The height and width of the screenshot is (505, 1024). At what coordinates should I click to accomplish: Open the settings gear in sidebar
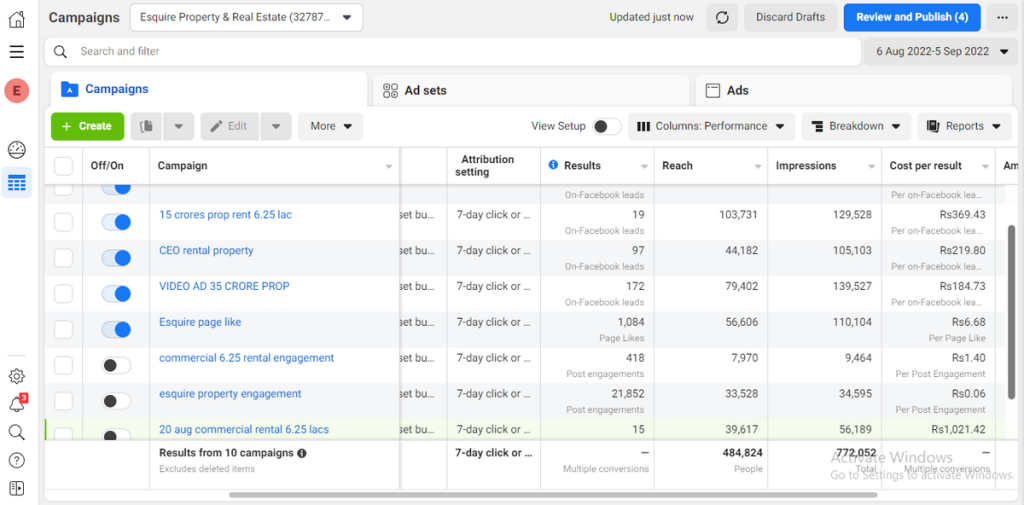pos(16,376)
